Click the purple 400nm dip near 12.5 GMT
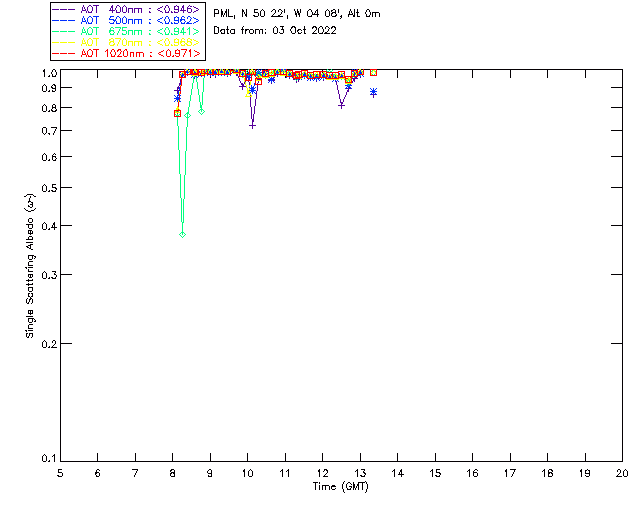 (342, 105)
